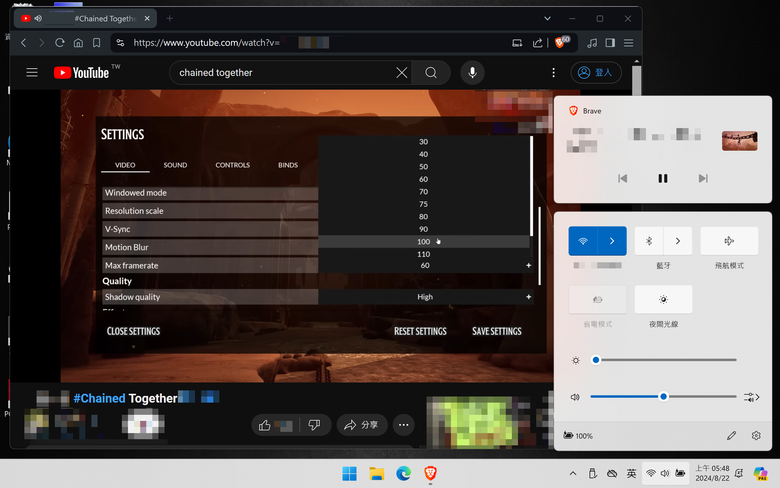Open Brave home page icon
The height and width of the screenshot is (488, 780).
78,43
